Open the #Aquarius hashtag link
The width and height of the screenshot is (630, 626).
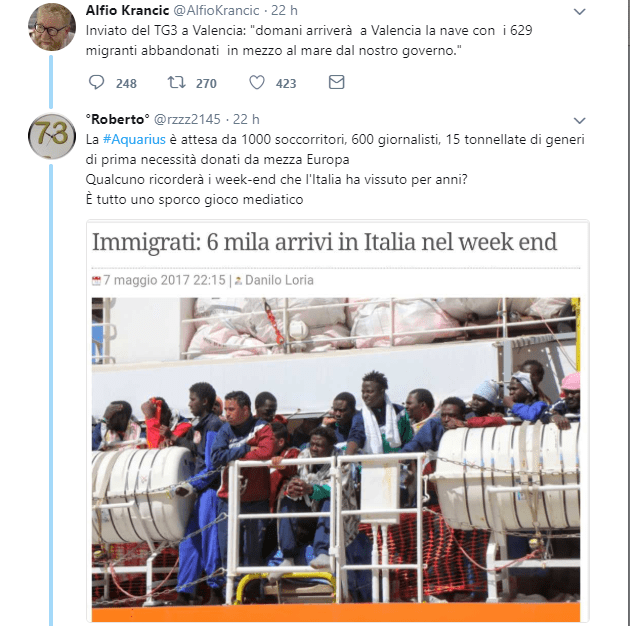(x=134, y=139)
